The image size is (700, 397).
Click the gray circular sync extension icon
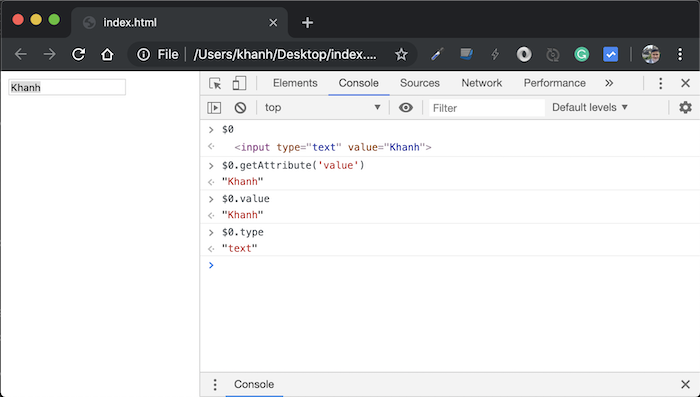553,54
